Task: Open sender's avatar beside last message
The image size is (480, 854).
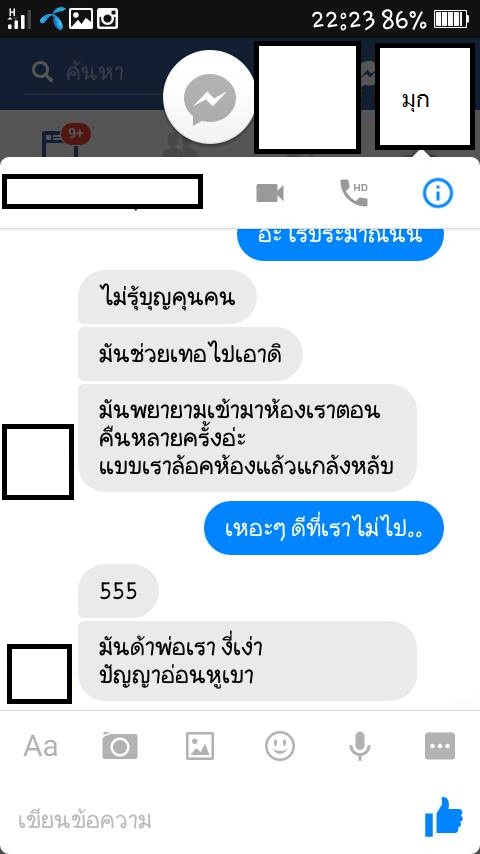Action: [x=39, y=674]
